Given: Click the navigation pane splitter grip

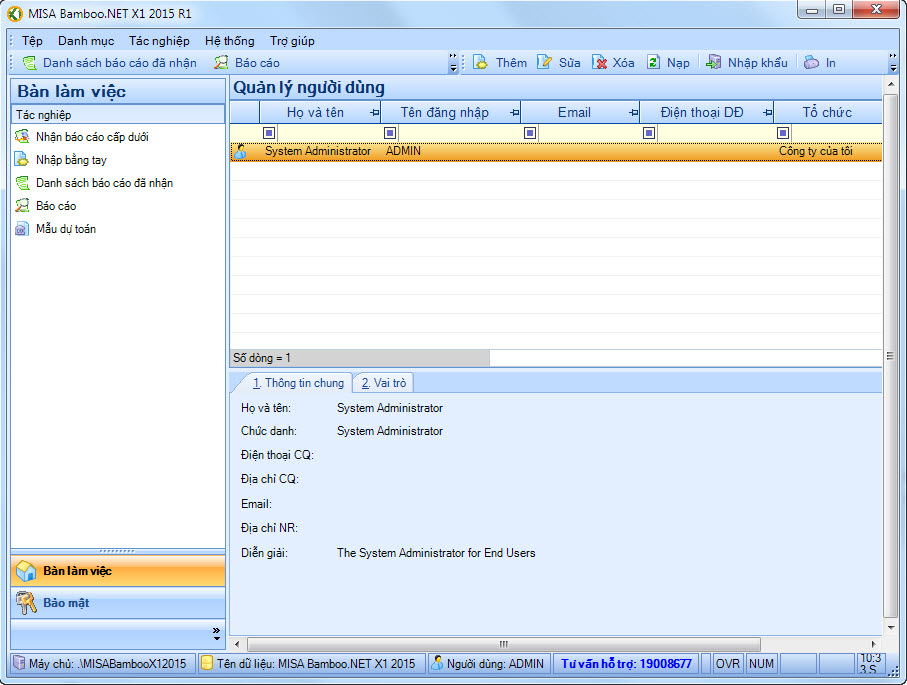Looking at the screenshot, I should point(117,551).
